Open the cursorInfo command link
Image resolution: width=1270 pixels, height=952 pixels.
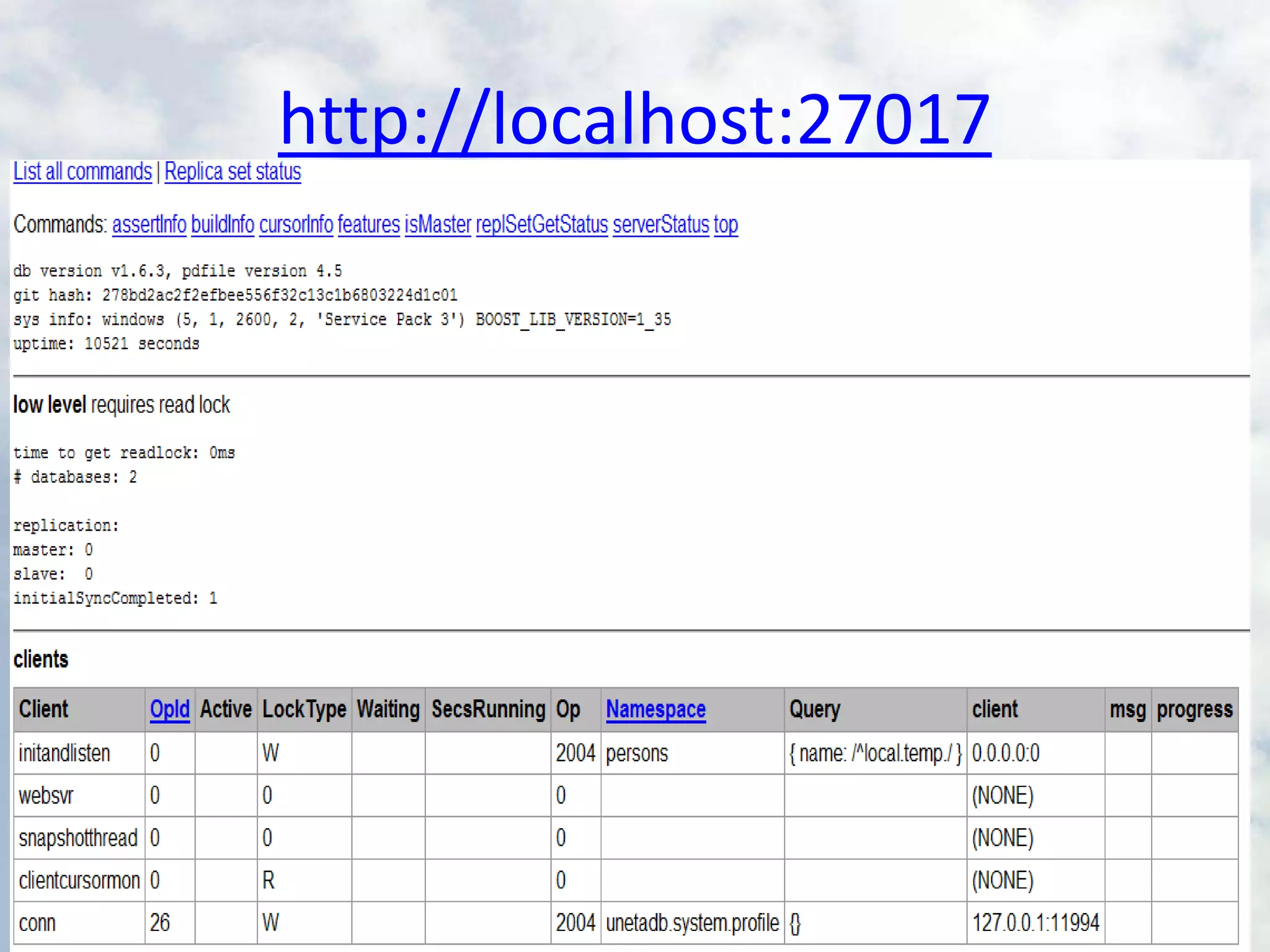pos(296,224)
